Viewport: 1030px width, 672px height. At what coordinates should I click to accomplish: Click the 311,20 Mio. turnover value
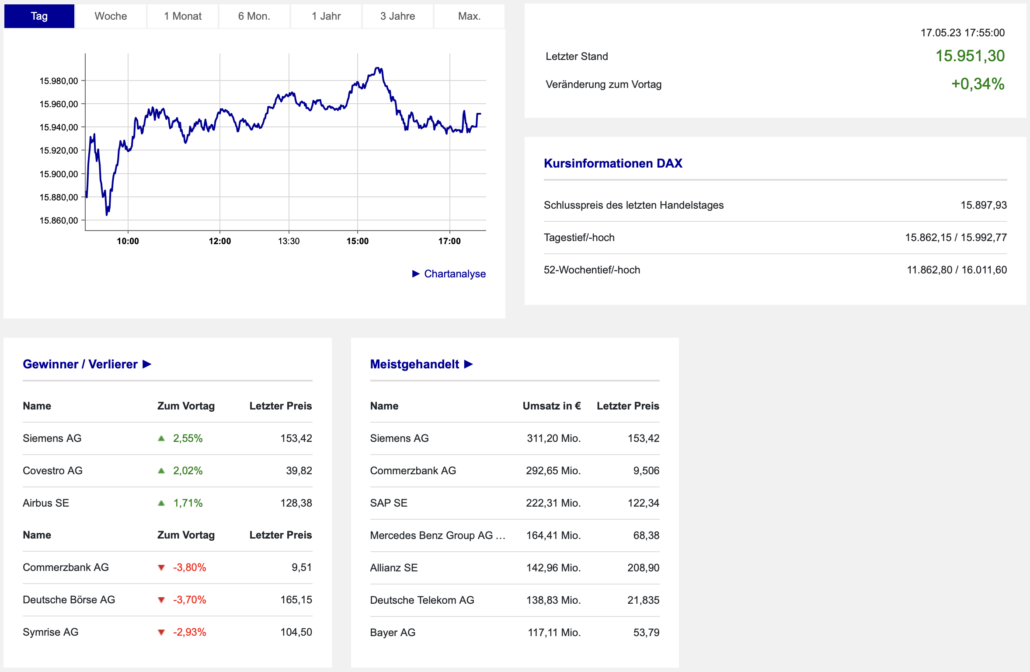tap(554, 438)
